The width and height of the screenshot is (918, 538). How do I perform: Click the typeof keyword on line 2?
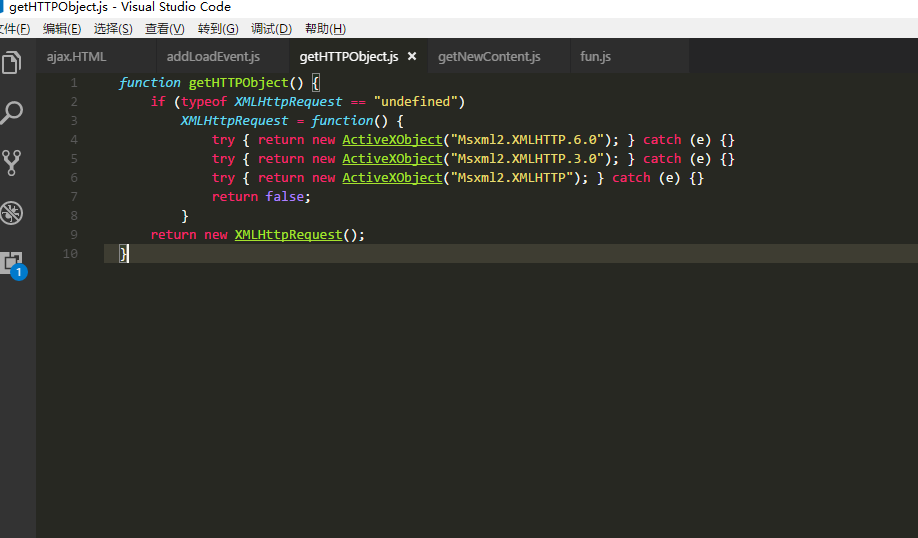coord(204,102)
